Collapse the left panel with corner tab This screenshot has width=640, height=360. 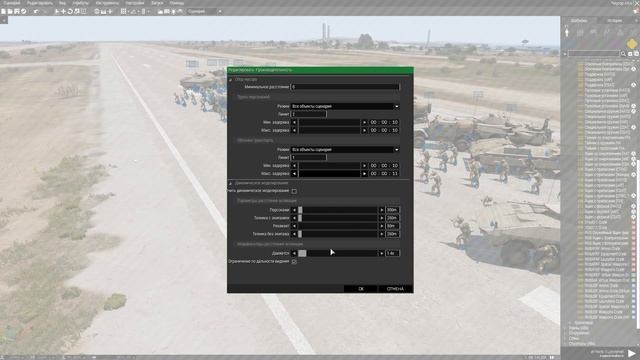coord(4,20)
